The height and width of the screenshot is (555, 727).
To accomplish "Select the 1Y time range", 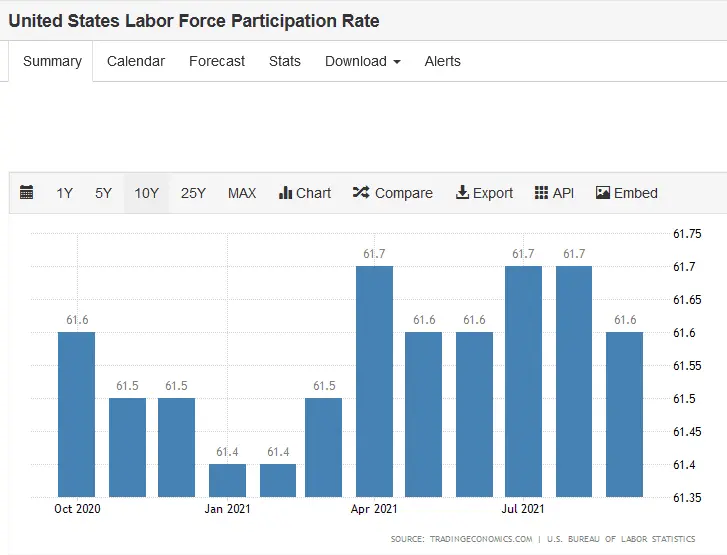I will [64, 193].
